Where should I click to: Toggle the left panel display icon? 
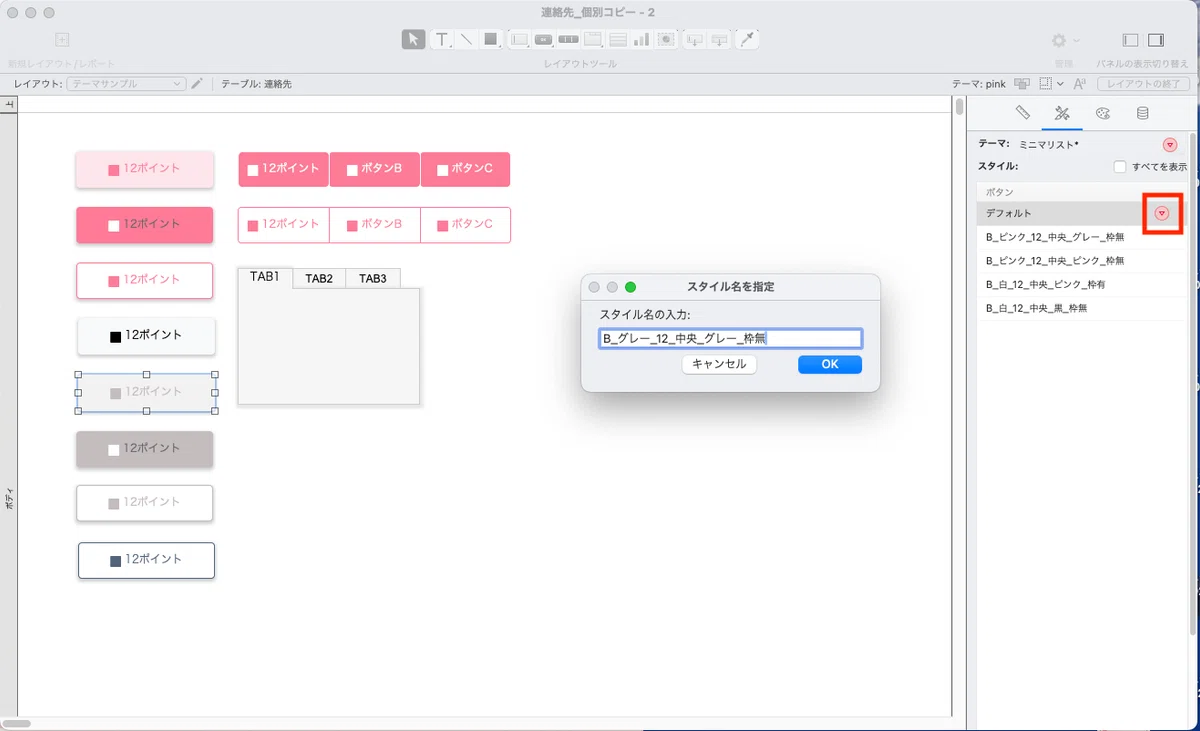tap(1131, 40)
